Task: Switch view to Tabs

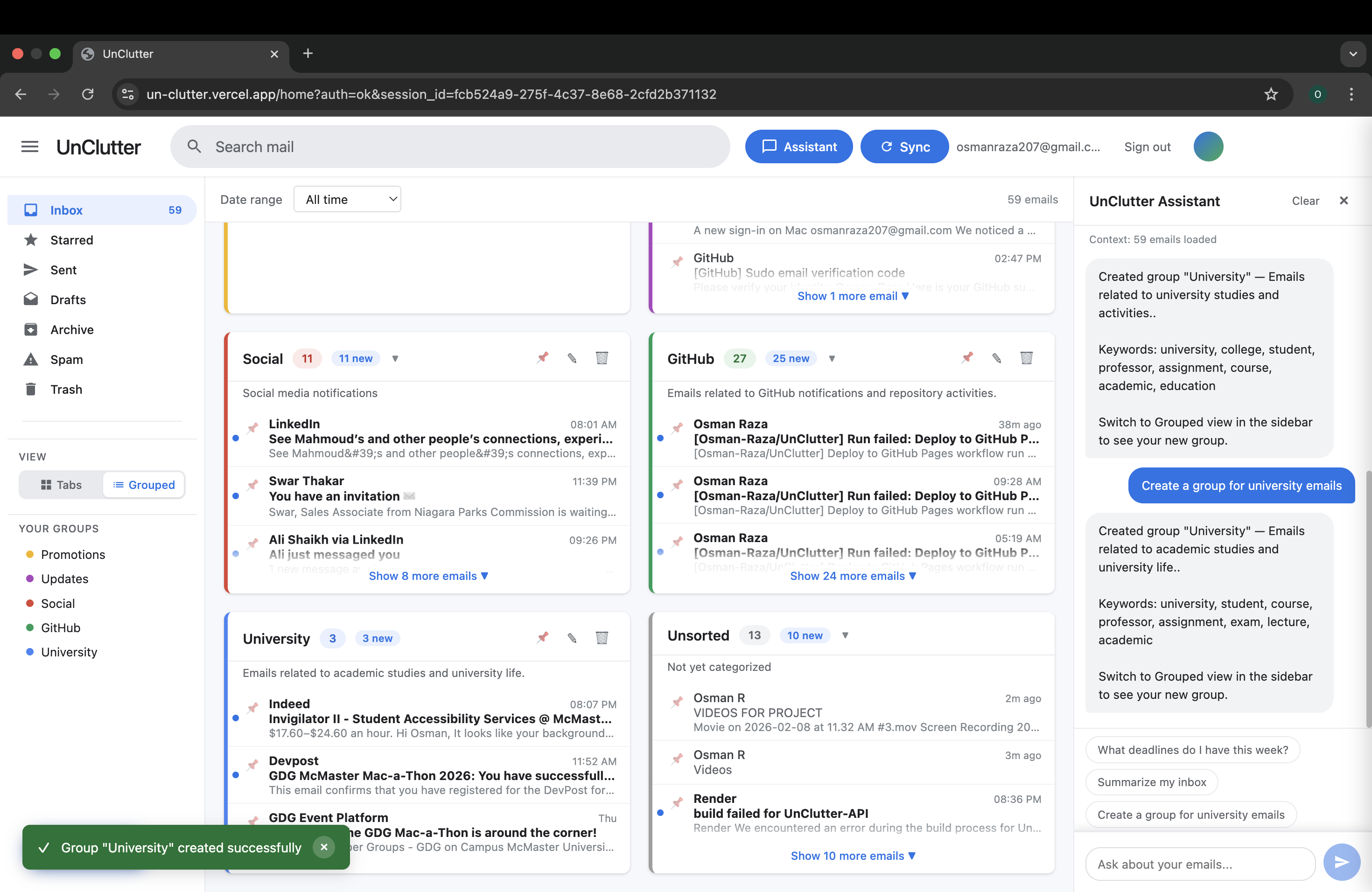Action: point(61,485)
